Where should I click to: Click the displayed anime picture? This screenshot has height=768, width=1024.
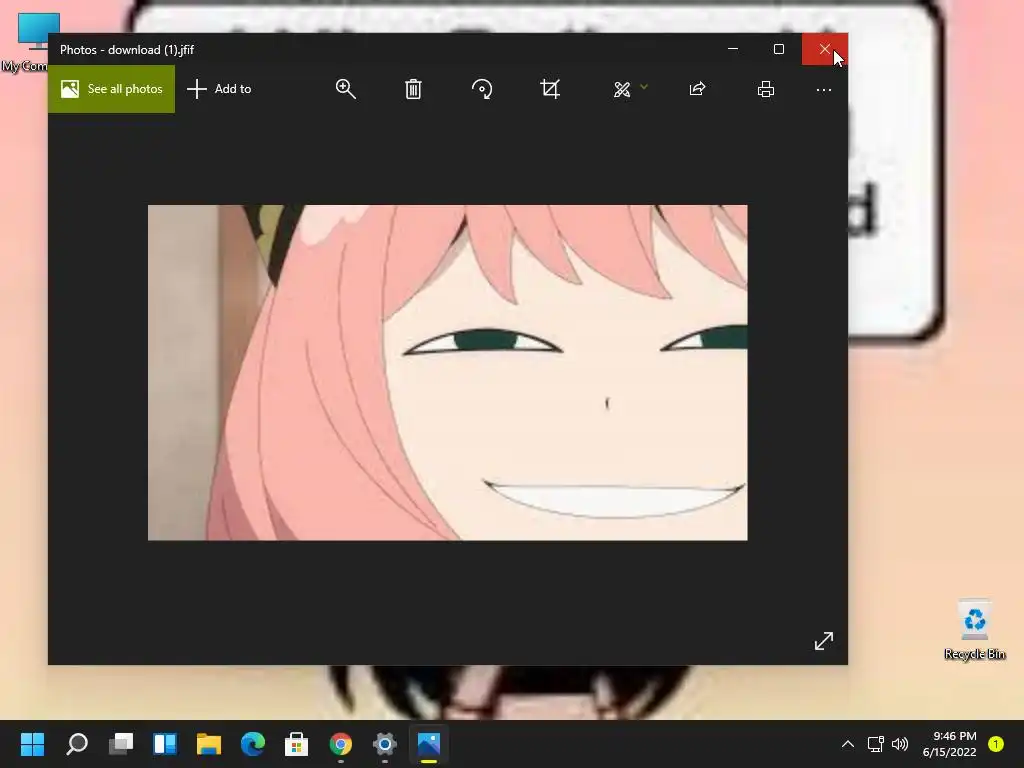(448, 372)
